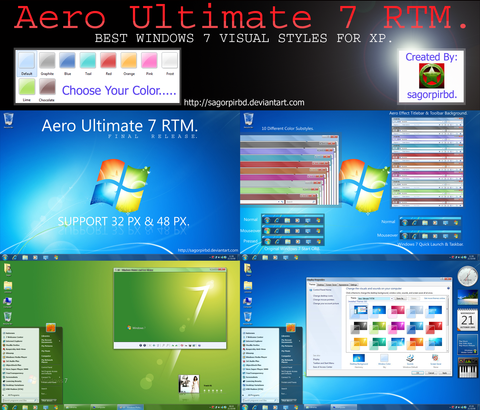The height and width of the screenshot is (410, 480).
Task: Click the calendar gadget showing 21
Action: coord(467,320)
